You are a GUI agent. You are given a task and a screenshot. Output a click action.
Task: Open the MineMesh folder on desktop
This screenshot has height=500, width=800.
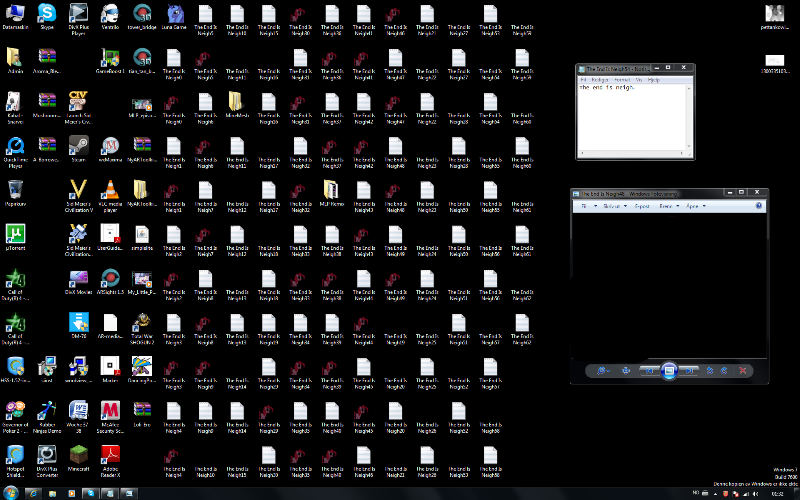point(237,105)
